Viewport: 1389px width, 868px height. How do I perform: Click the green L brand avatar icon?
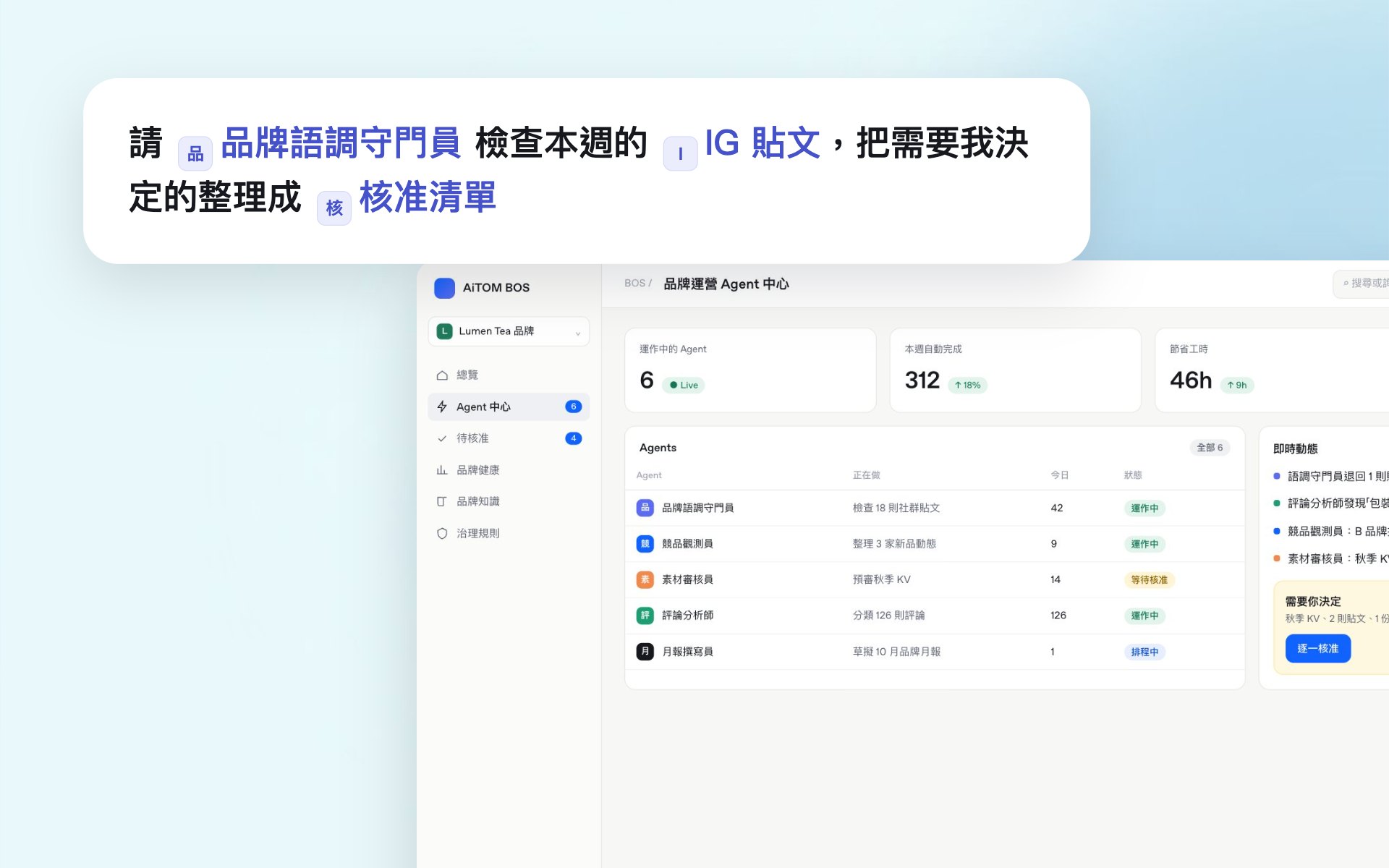coord(445,331)
